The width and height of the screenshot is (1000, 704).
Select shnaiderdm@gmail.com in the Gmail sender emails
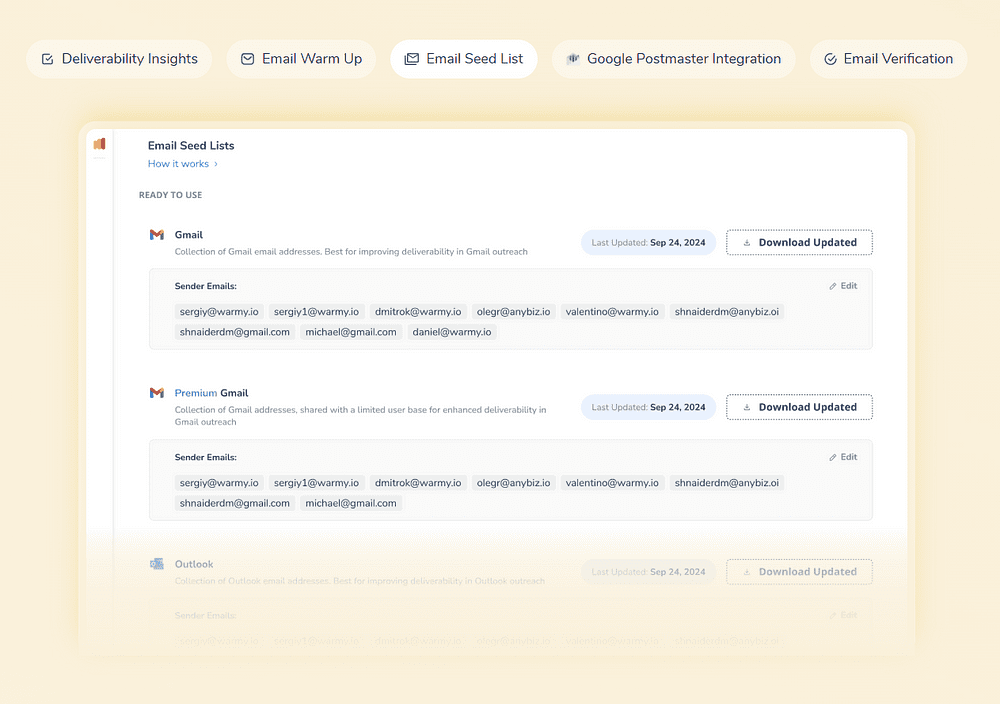pos(235,332)
